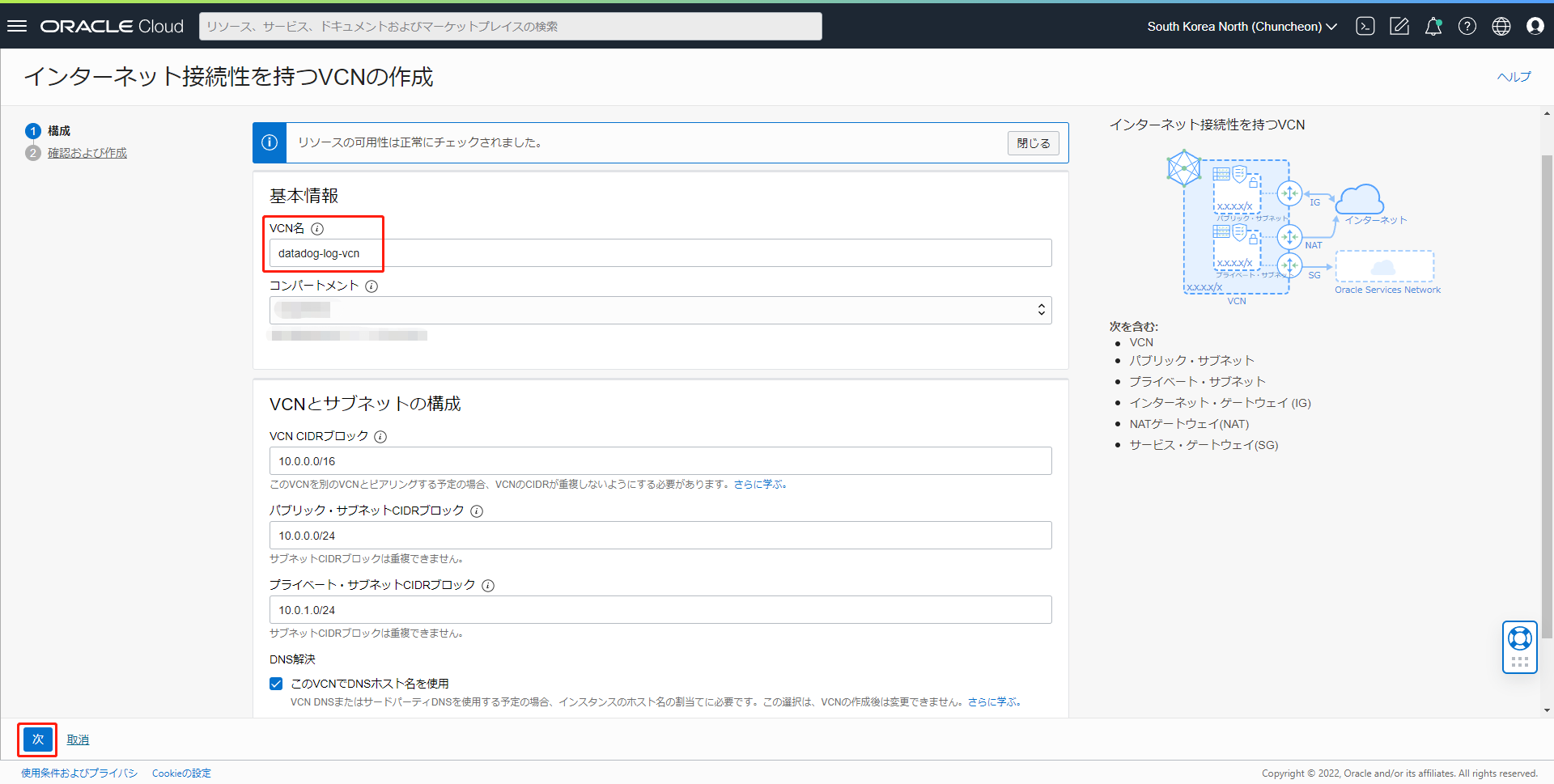Image resolution: width=1554 pixels, height=784 pixels.
Task: Expand the South Korea North region selector
Action: (1242, 26)
